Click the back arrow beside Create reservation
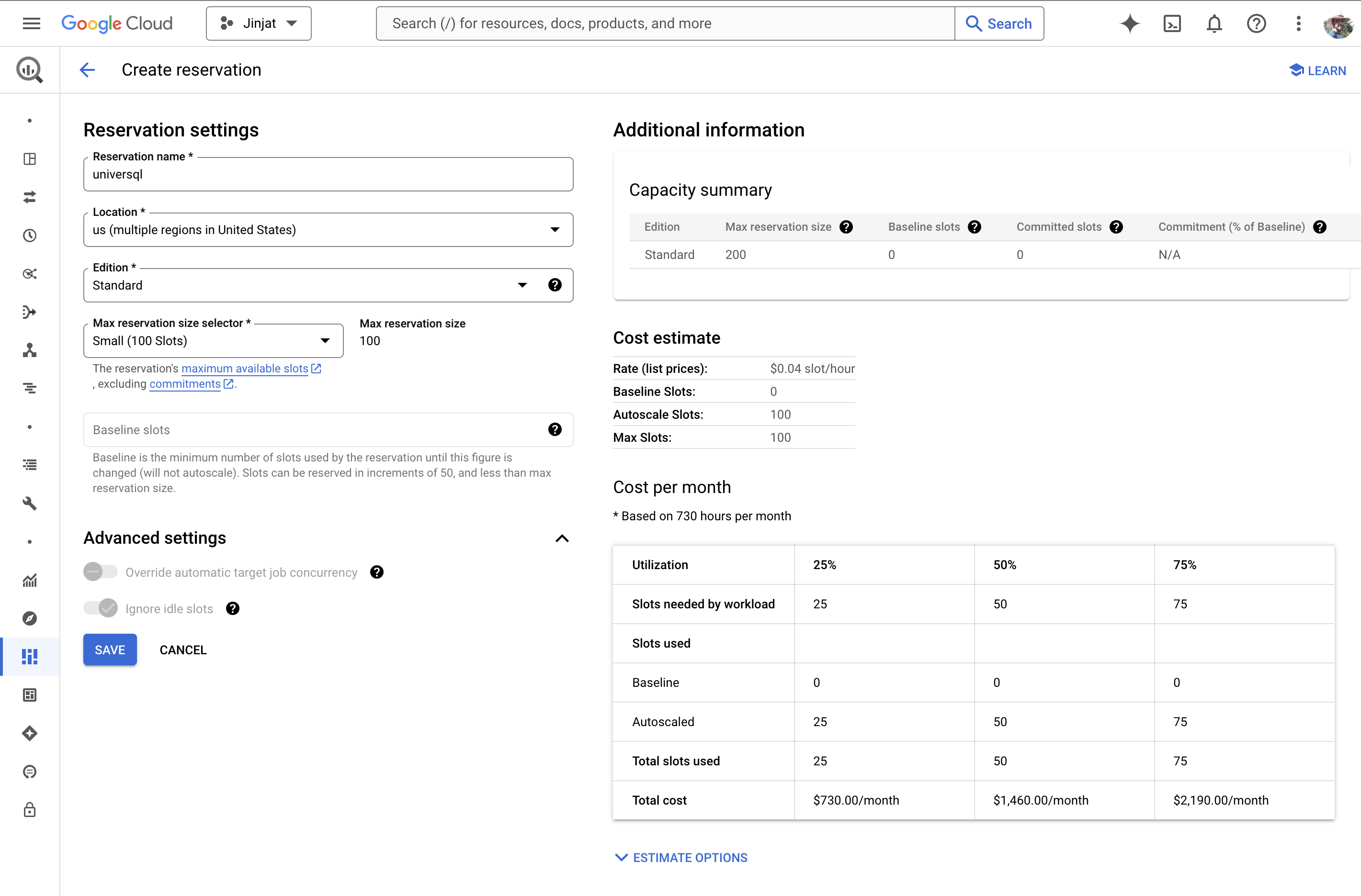1361x896 pixels. point(87,70)
